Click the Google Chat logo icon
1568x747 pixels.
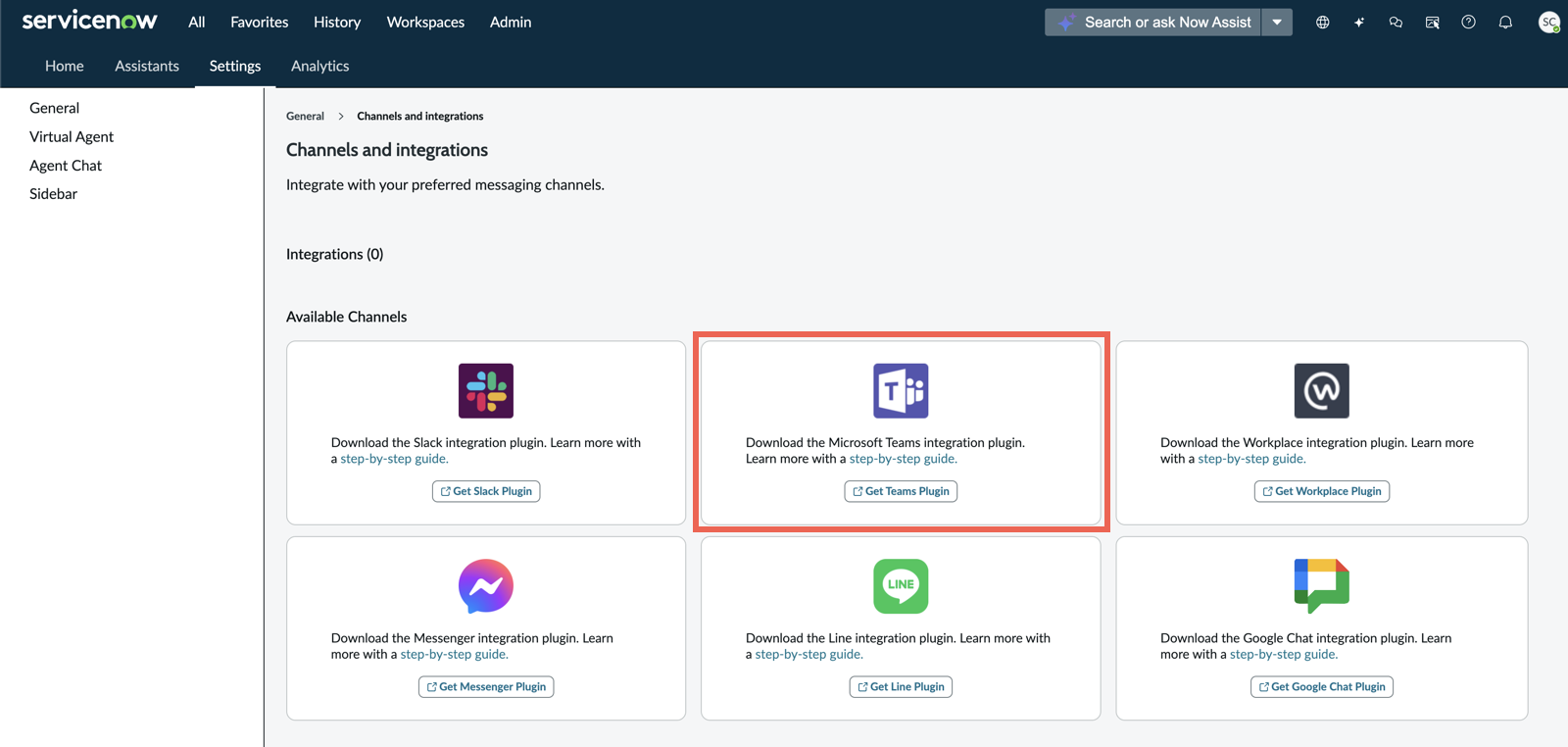pos(1321,586)
